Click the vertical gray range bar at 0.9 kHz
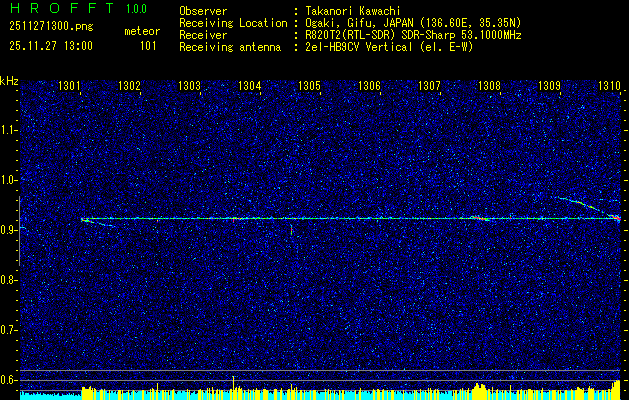 pyautogui.click(x=19, y=231)
